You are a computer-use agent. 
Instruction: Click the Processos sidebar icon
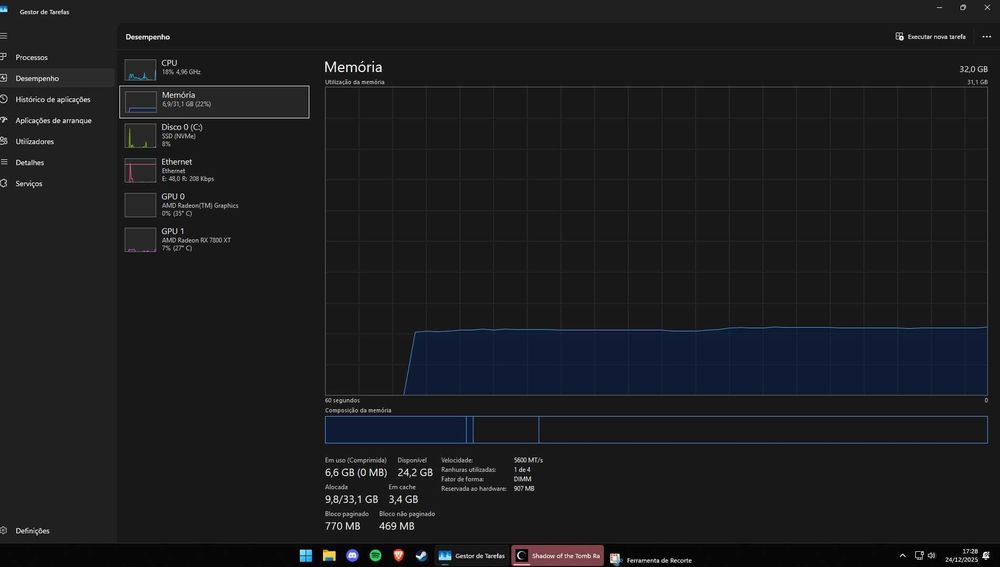tap(4, 57)
